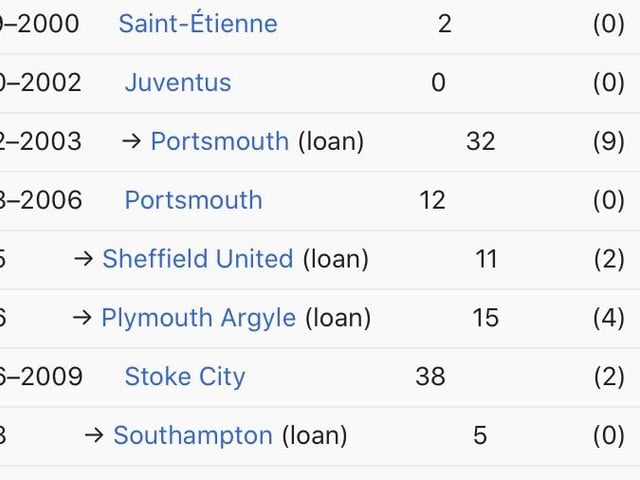640x480 pixels.
Task: Click the arrow icon before Portsmouth (loan)
Action: 131,142
